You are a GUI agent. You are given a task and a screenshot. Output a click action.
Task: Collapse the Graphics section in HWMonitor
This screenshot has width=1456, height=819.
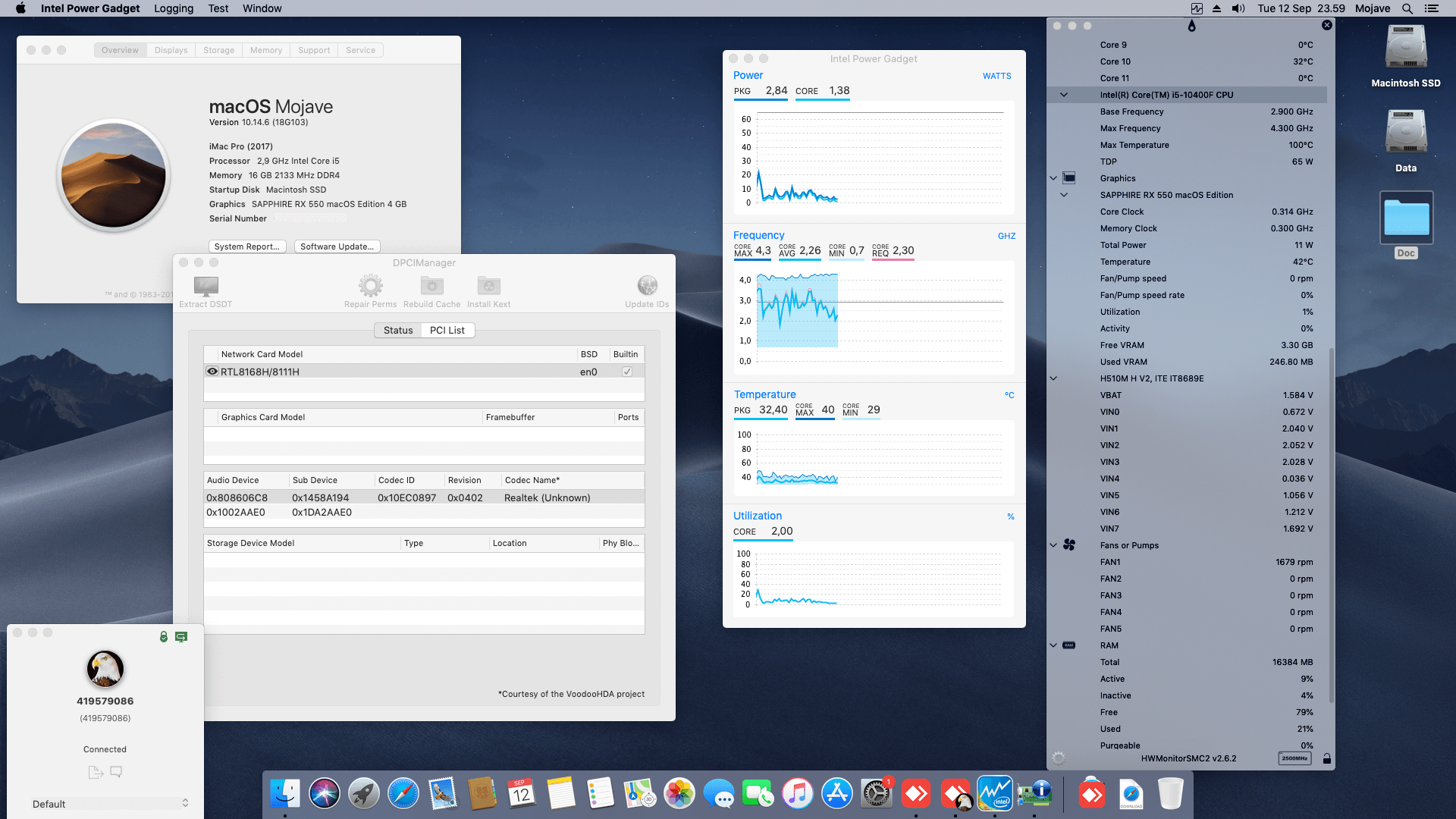(x=1053, y=178)
